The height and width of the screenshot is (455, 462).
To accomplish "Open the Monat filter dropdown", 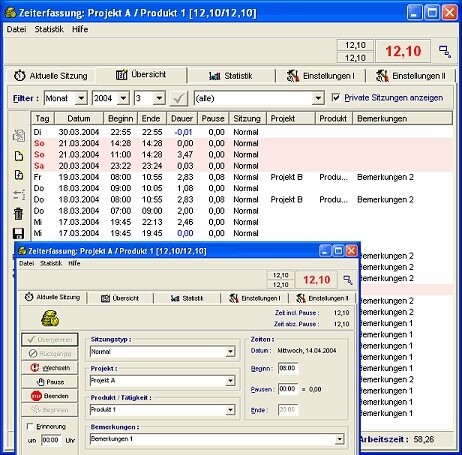I will point(81,98).
